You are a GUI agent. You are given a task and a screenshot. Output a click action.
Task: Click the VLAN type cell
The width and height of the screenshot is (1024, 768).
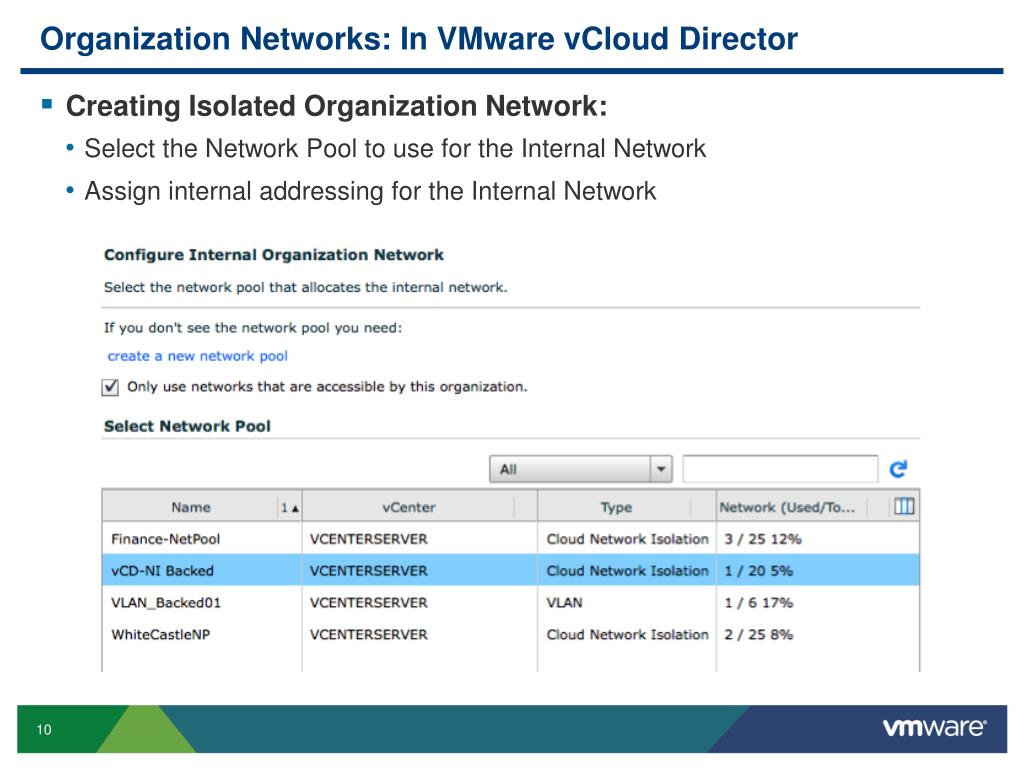click(564, 602)
